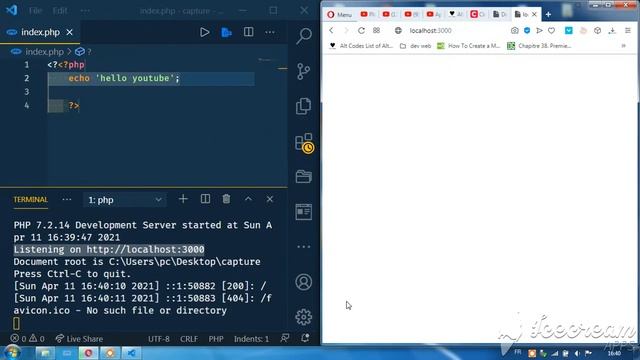Open the send-to My Flow icon in Opera
This screenshot has height=360, width=640.
(x=539, y=31)
